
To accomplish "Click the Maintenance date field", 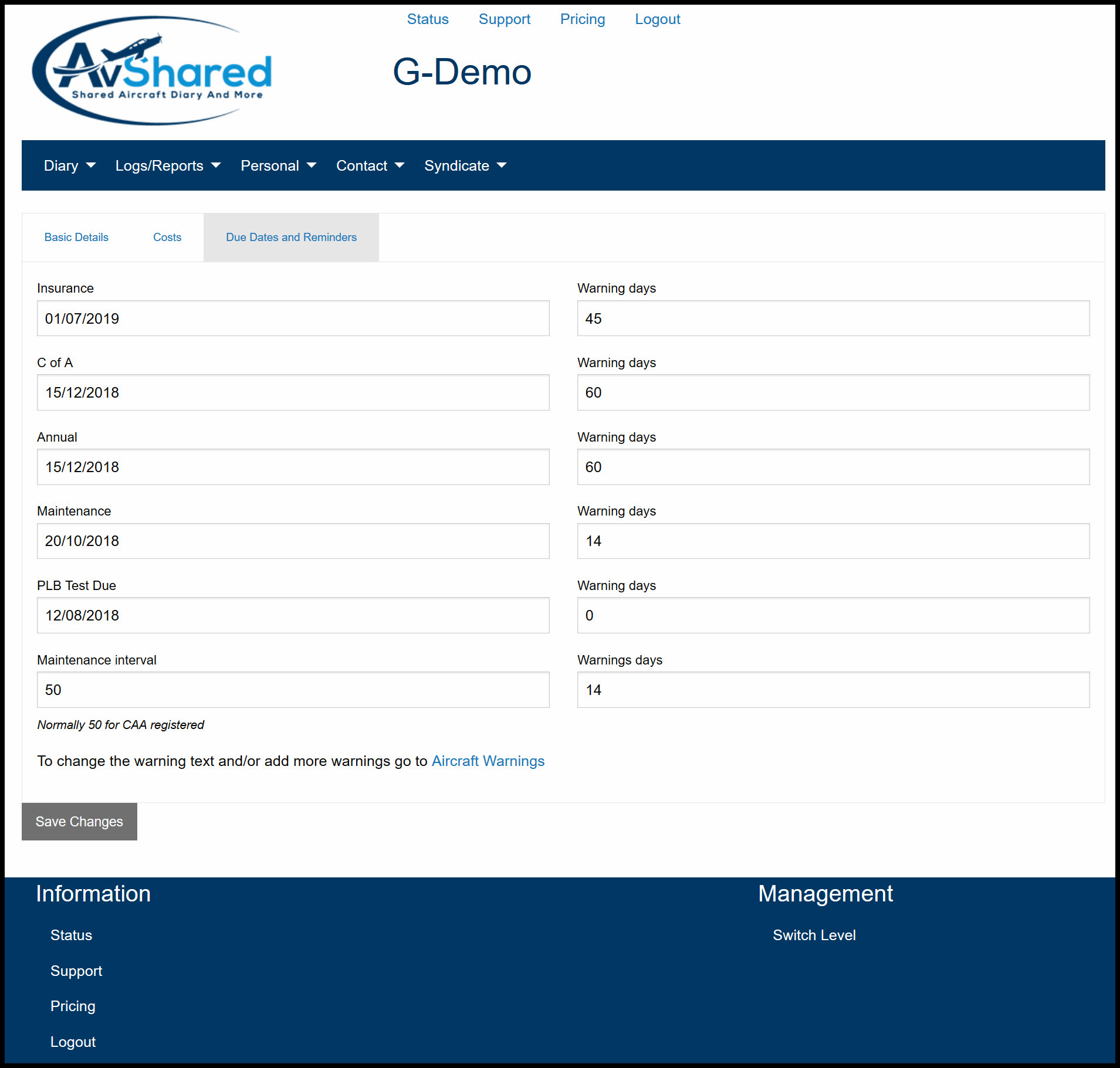I will tap(293, 541).
